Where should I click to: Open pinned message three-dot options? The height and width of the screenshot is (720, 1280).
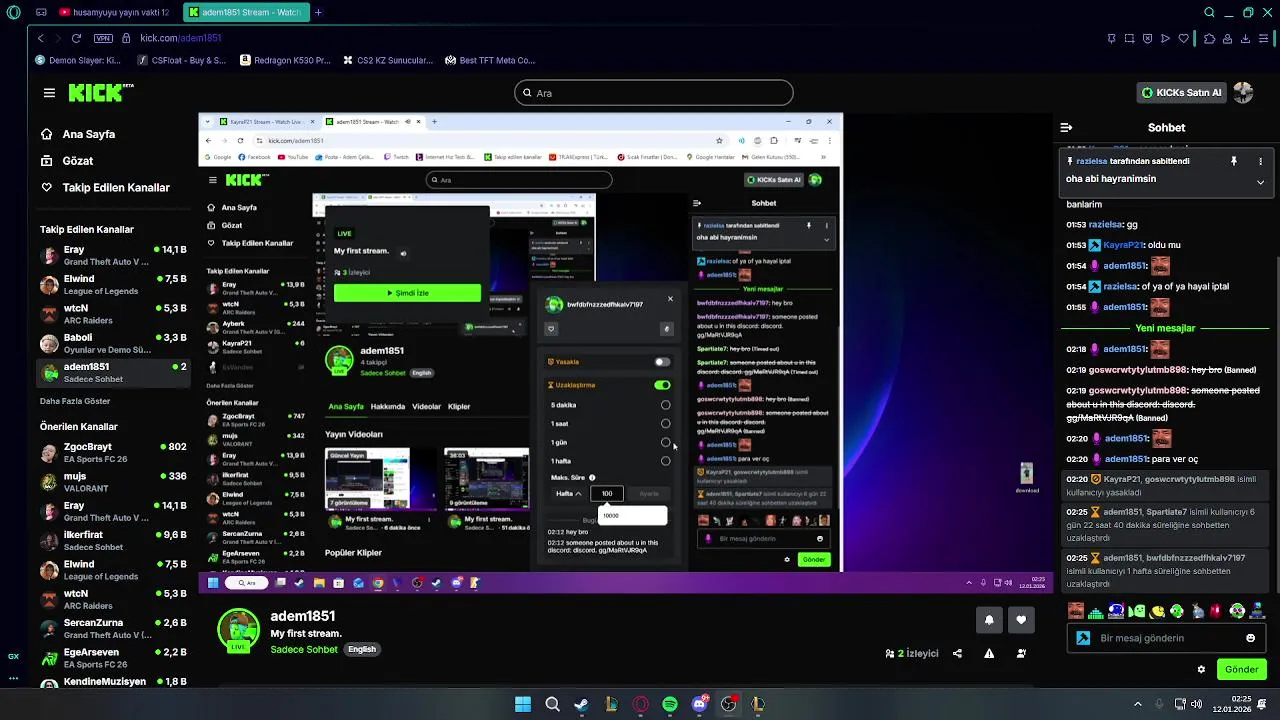(1260, 161)
